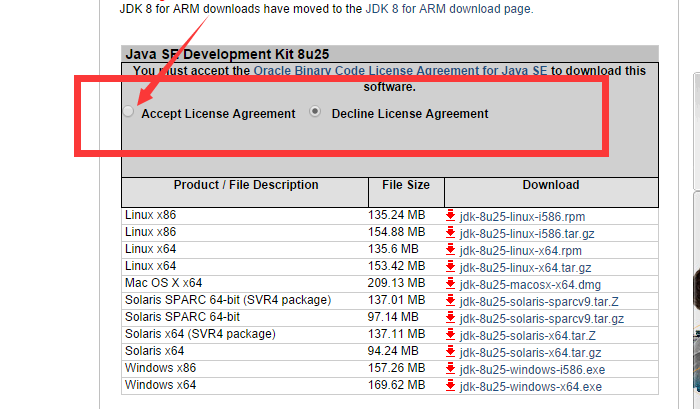This screenshot has height=409, width=700.
Task: Download jdk-8u25-solaris-x64.tar.gz
Action: tap(530, 353)
